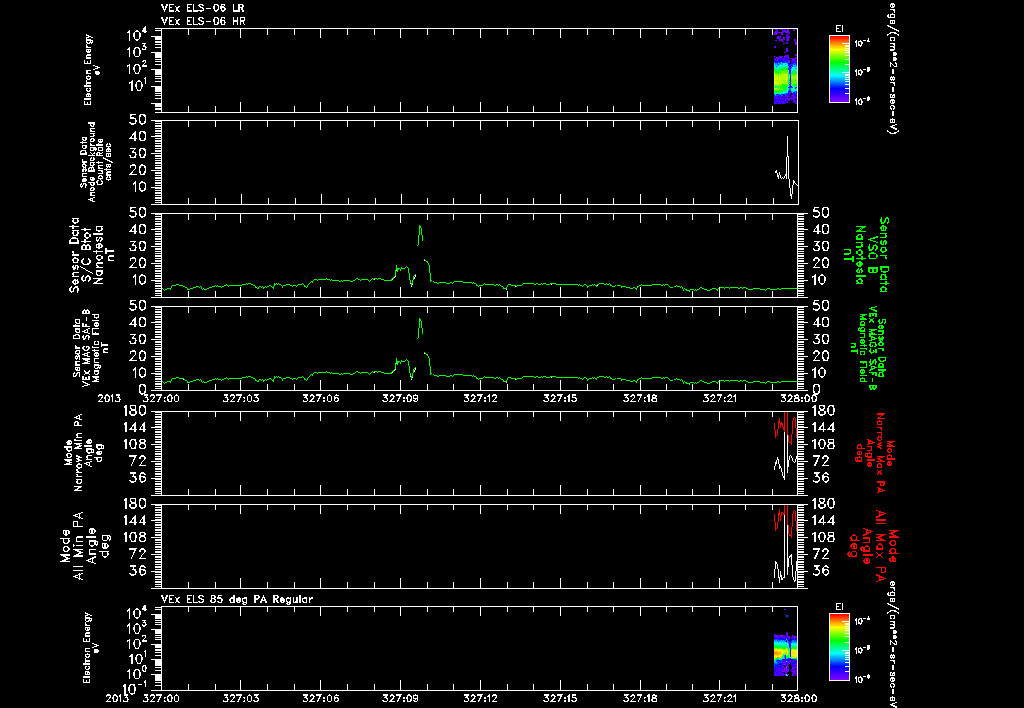Click the "VEx ELS 85 deg PA Regular" heading

pos(237,599)
